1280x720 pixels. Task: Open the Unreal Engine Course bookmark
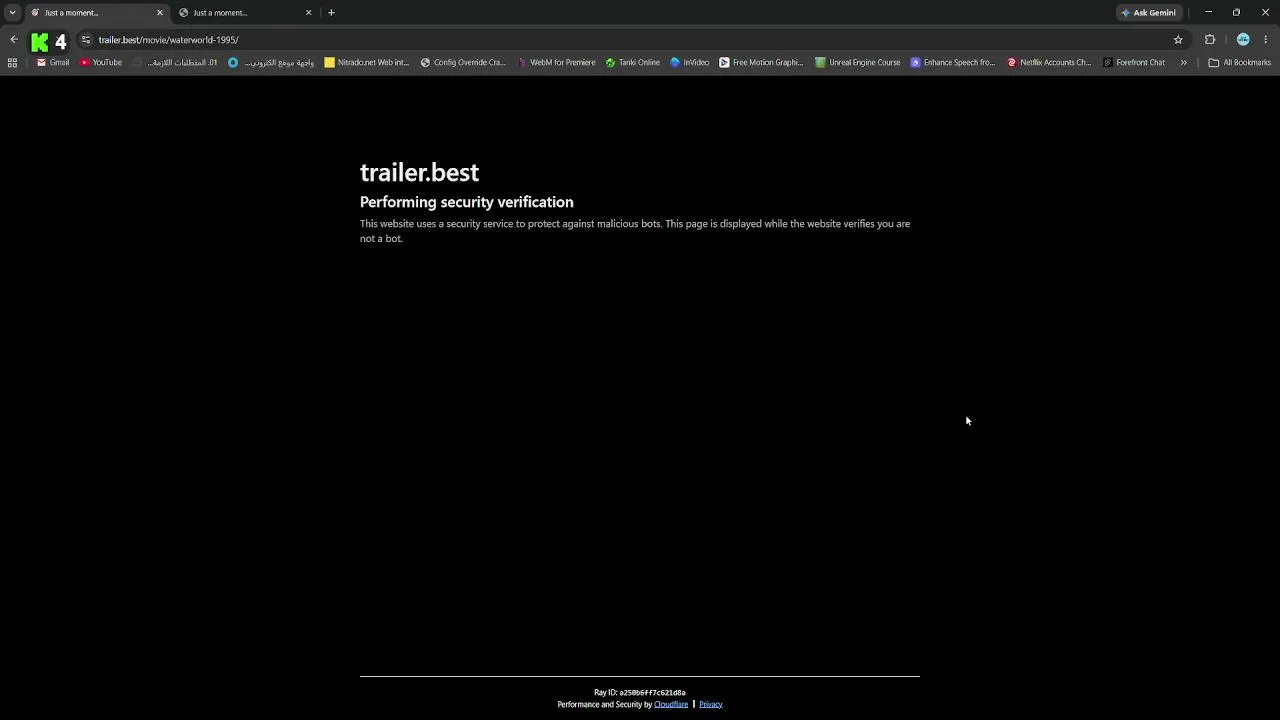pyautogui.click(x=858, y=62)
